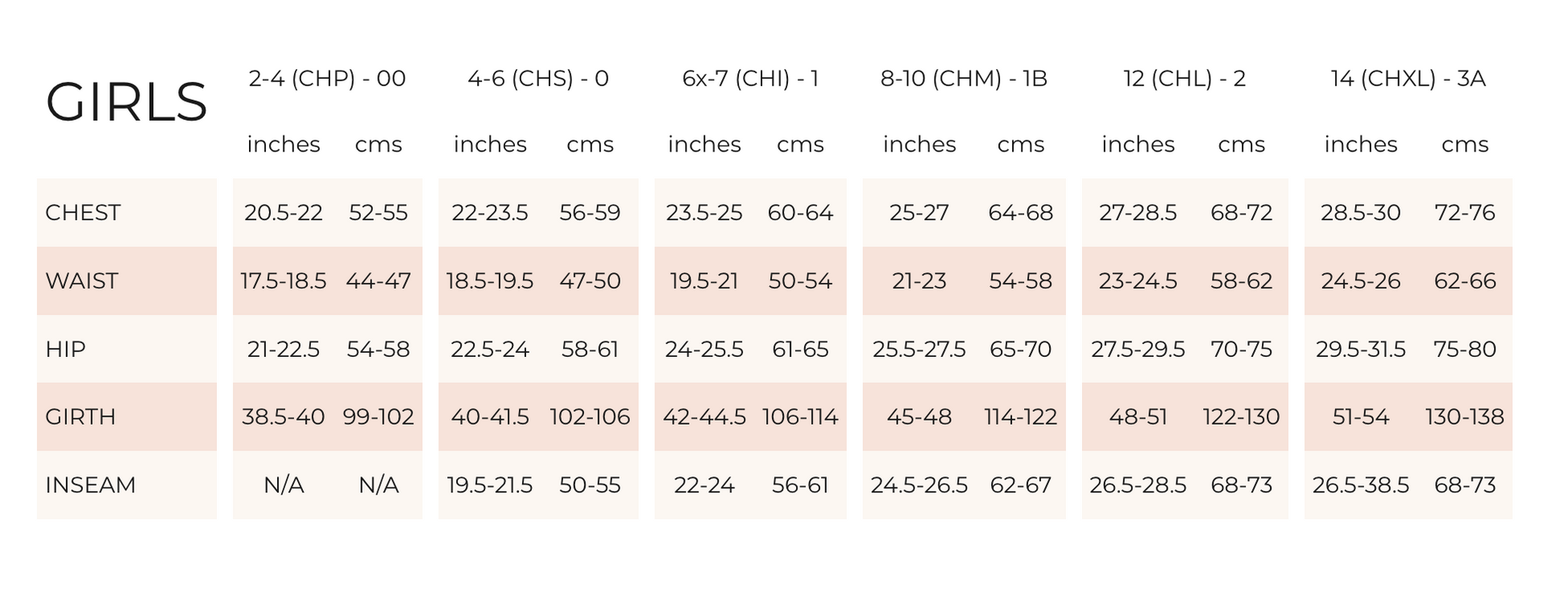Select the WAIST row label
The width and height of the screenshot is (1568, 606).
click(x=82, y=281)
